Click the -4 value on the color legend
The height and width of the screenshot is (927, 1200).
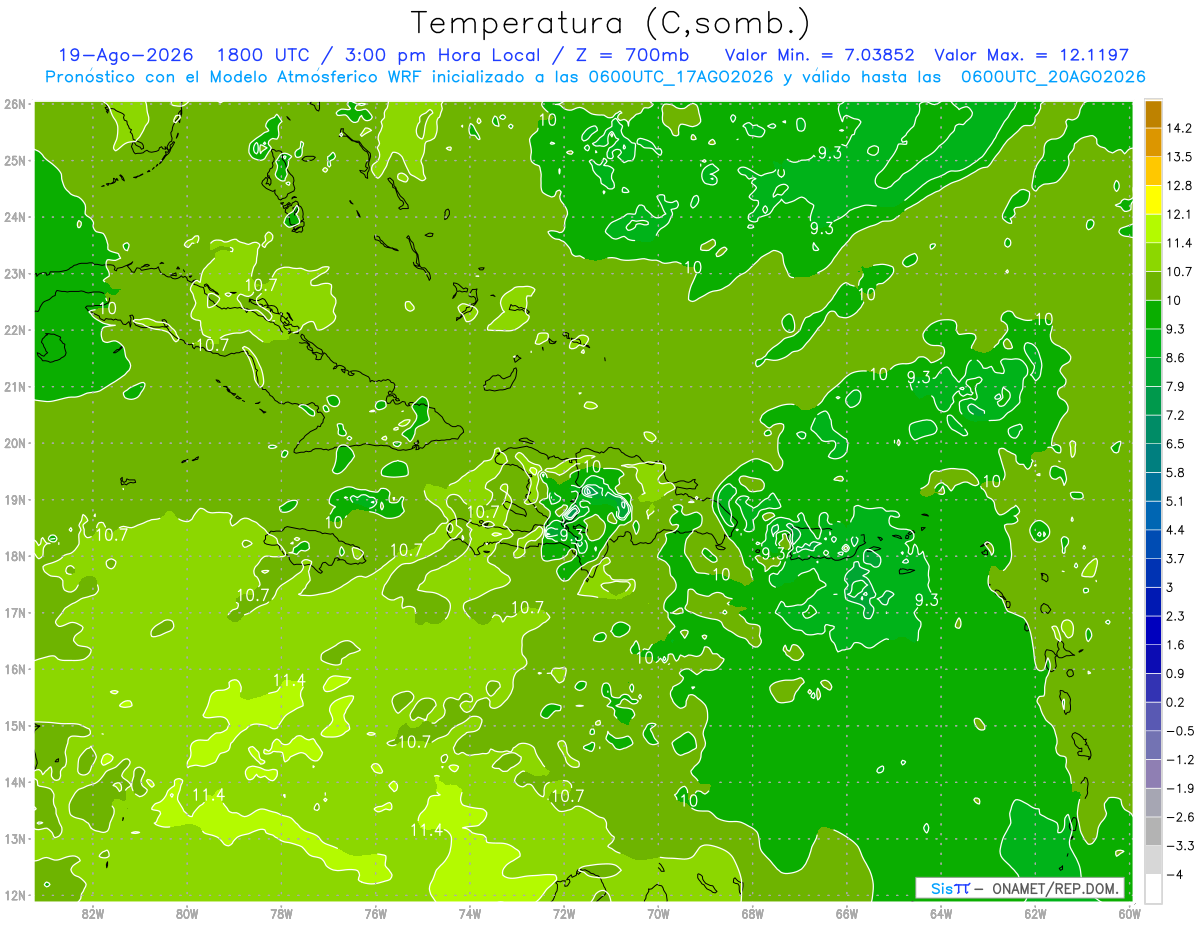(x=1174, y=874)
